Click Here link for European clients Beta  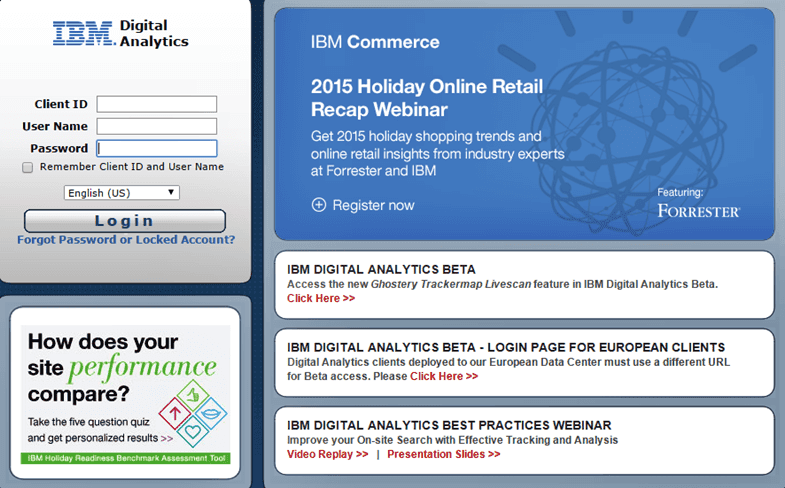444,376
